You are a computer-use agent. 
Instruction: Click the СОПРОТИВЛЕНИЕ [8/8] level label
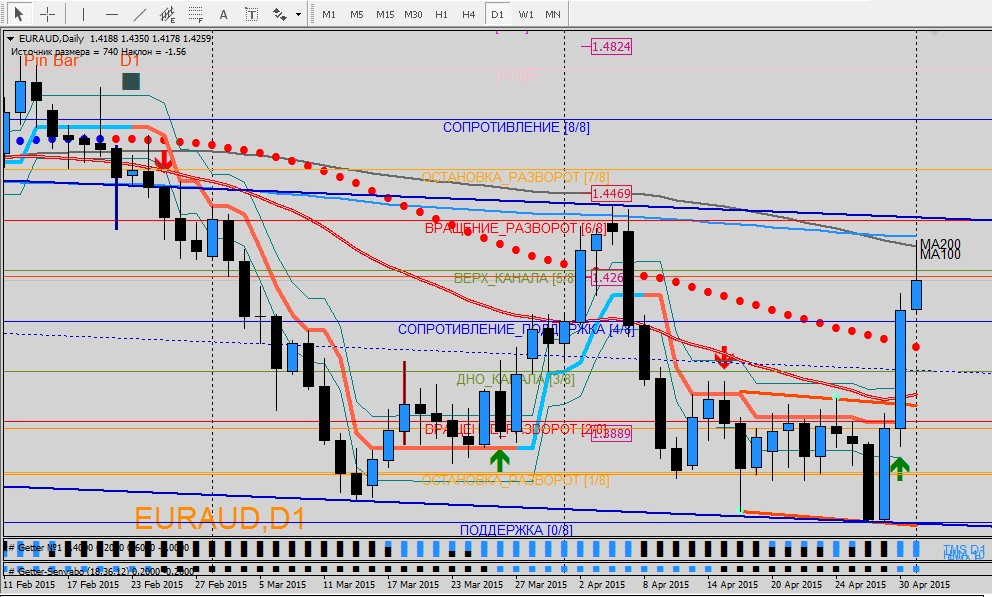pyautogui.click(x=516, y=127)
